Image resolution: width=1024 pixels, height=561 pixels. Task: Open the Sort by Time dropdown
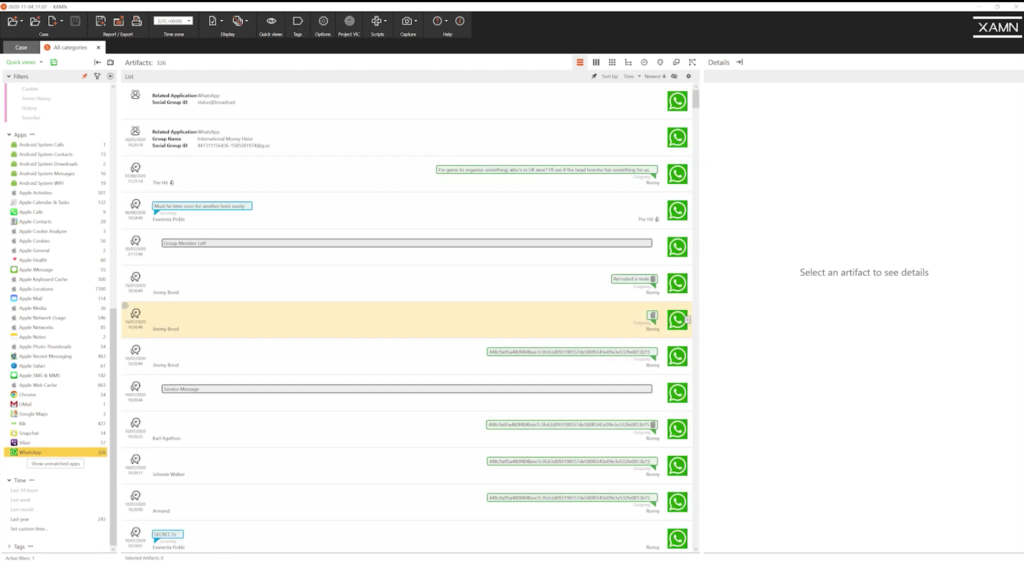click(x=632, y=76)
